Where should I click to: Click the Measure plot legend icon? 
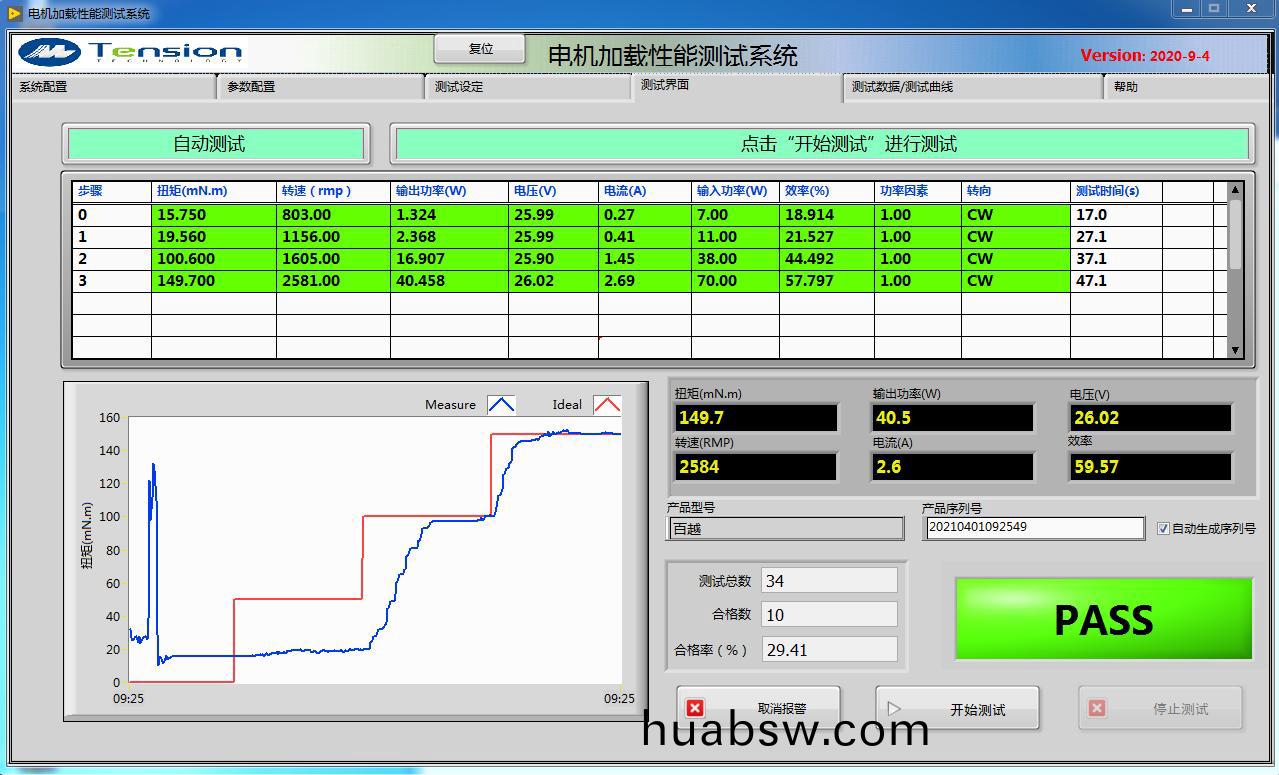point(501,405)
